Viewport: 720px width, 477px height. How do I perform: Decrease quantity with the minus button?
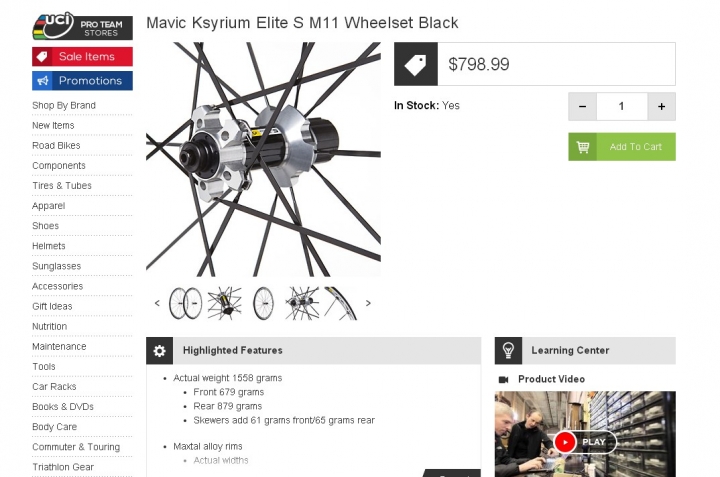582,107
